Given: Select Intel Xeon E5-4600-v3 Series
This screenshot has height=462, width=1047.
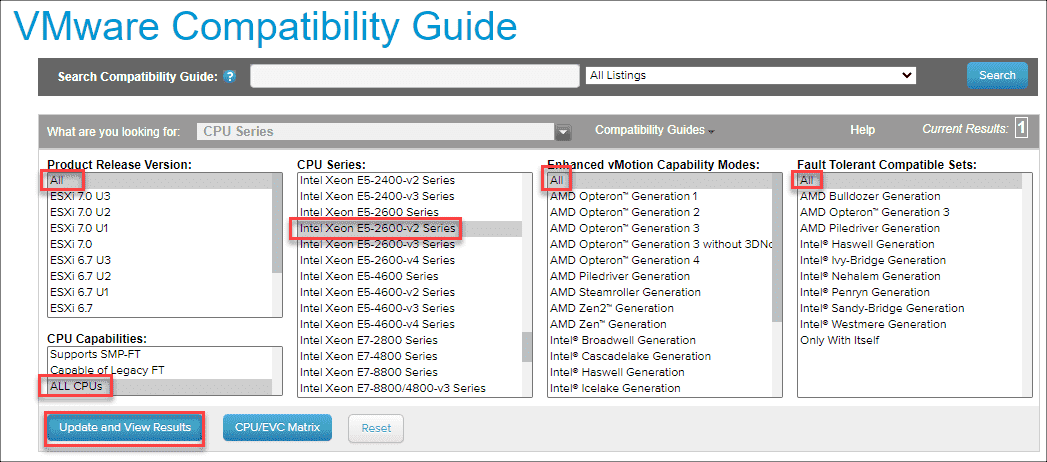Looking at the screenshot, I should click(x=409, y=308).
